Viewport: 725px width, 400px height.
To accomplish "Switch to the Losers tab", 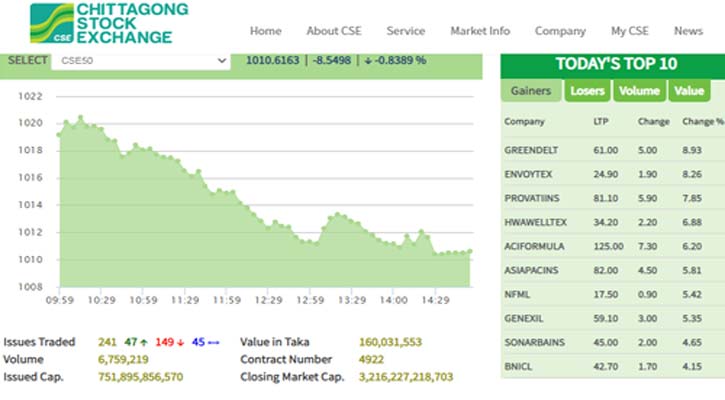I will [588, 91].
